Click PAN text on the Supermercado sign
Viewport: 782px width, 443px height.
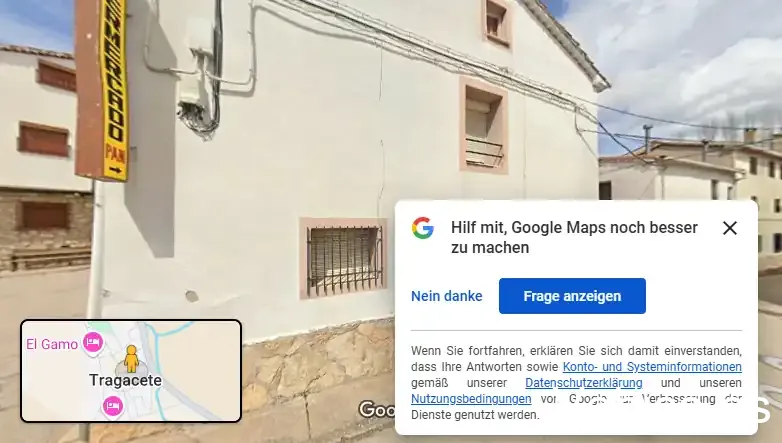[x=115, y=154]
